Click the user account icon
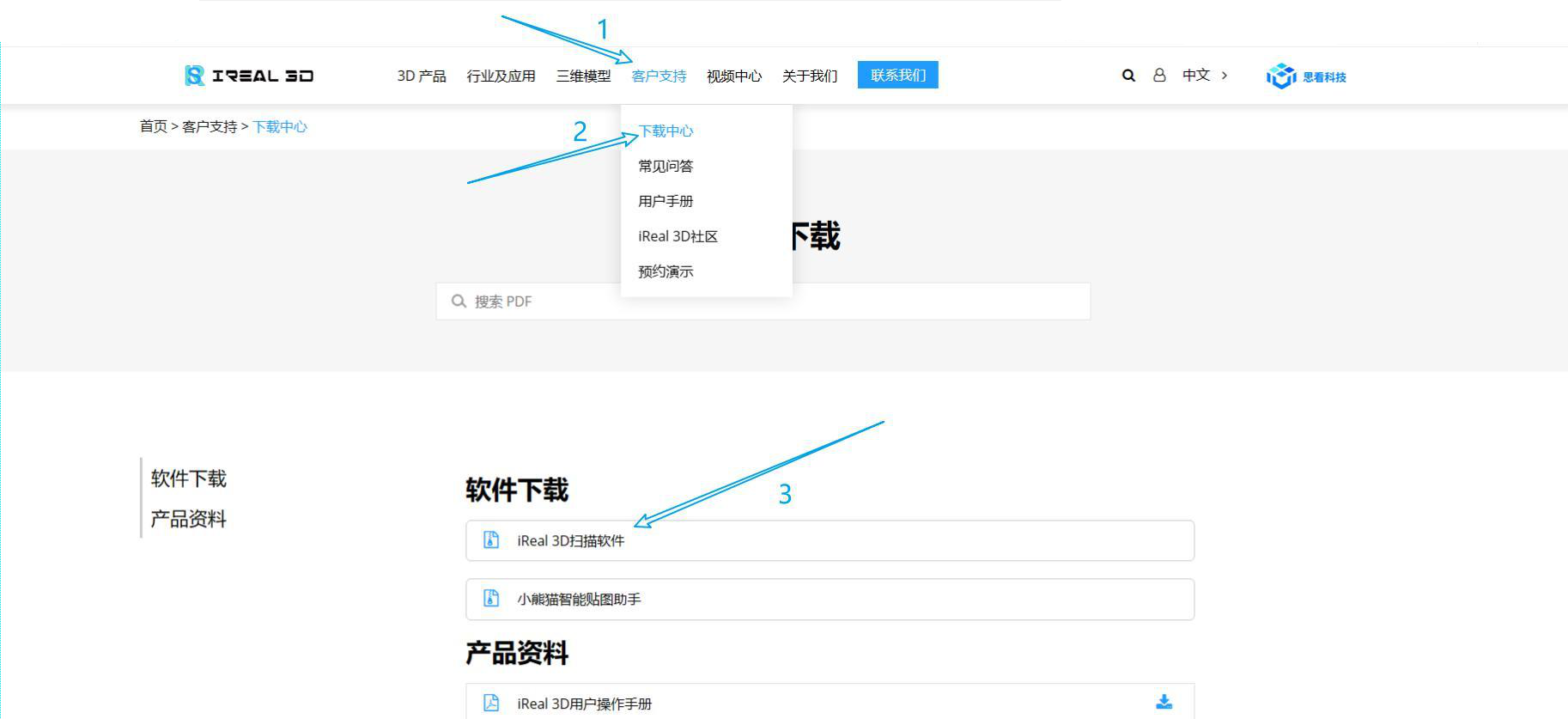The image size is (1568, 719). [x=1159, y=76]
